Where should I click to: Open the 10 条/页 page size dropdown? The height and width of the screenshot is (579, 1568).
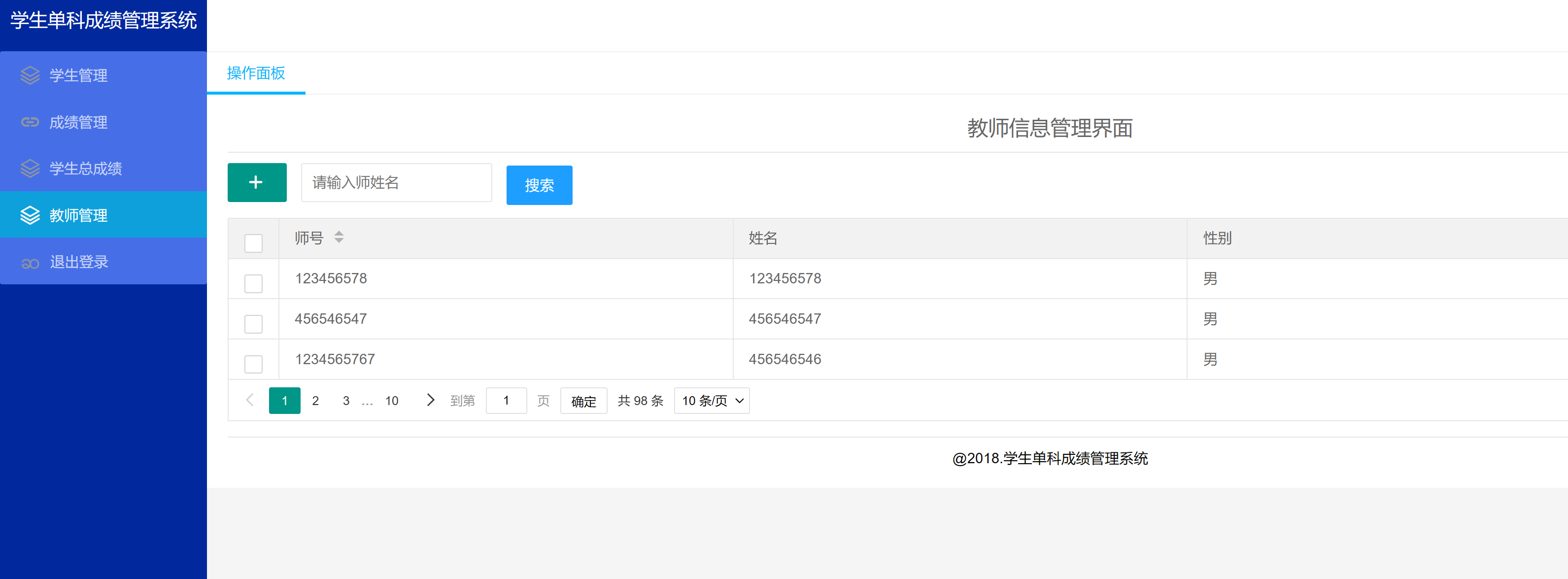711,400
